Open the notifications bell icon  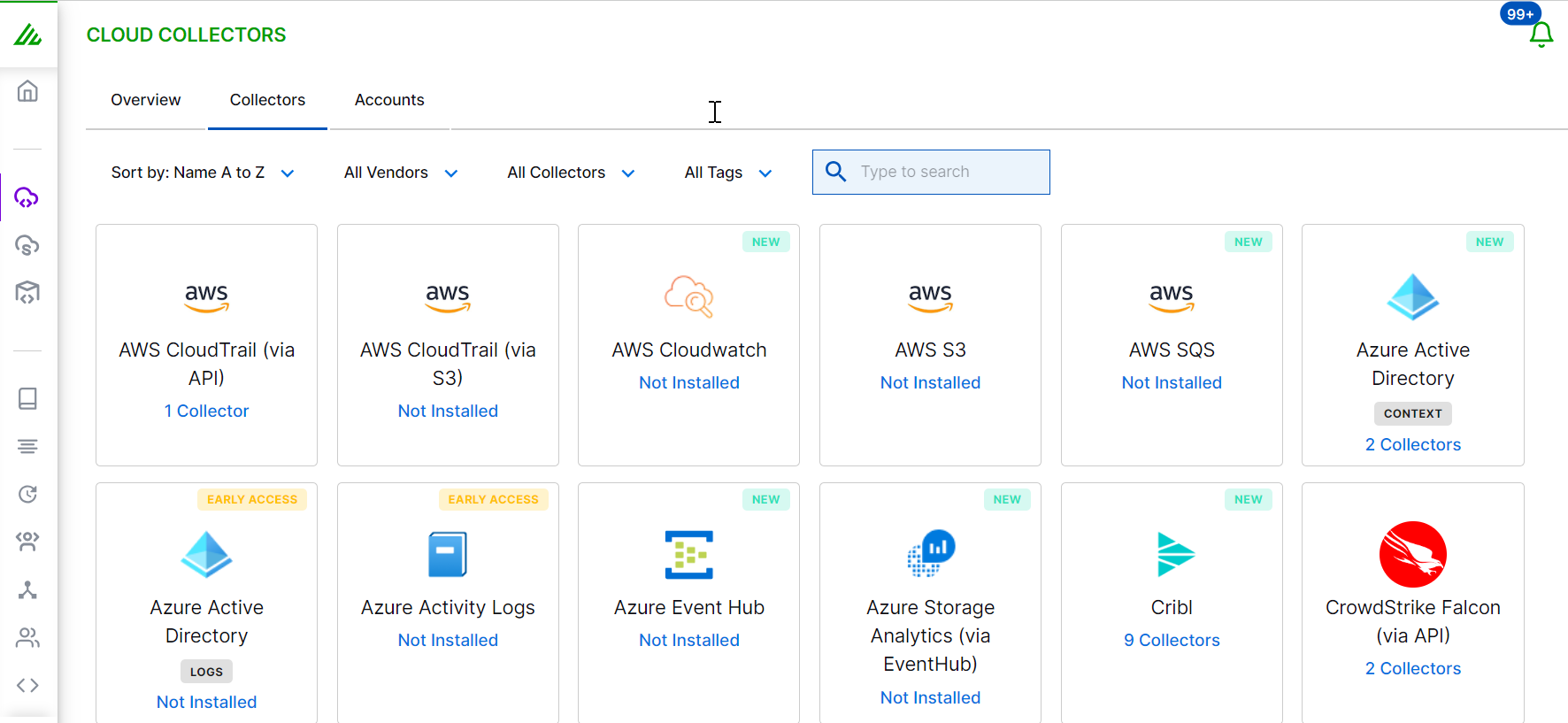click(1541, 35)
